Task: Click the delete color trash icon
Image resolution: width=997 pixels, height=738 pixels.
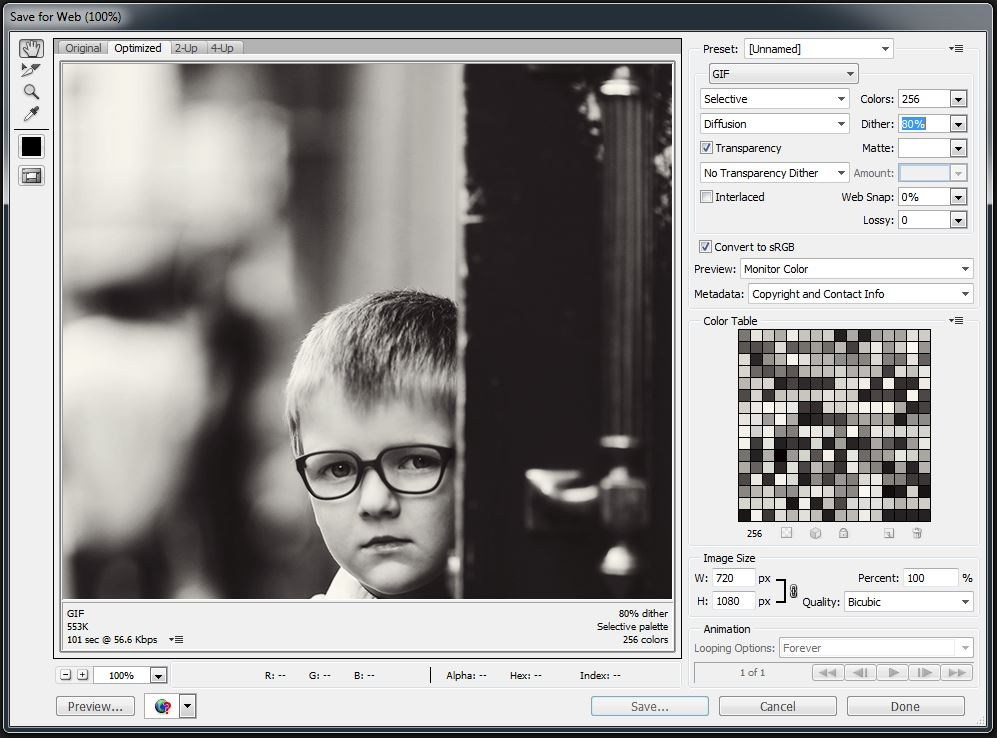Action: coord(917,534)
